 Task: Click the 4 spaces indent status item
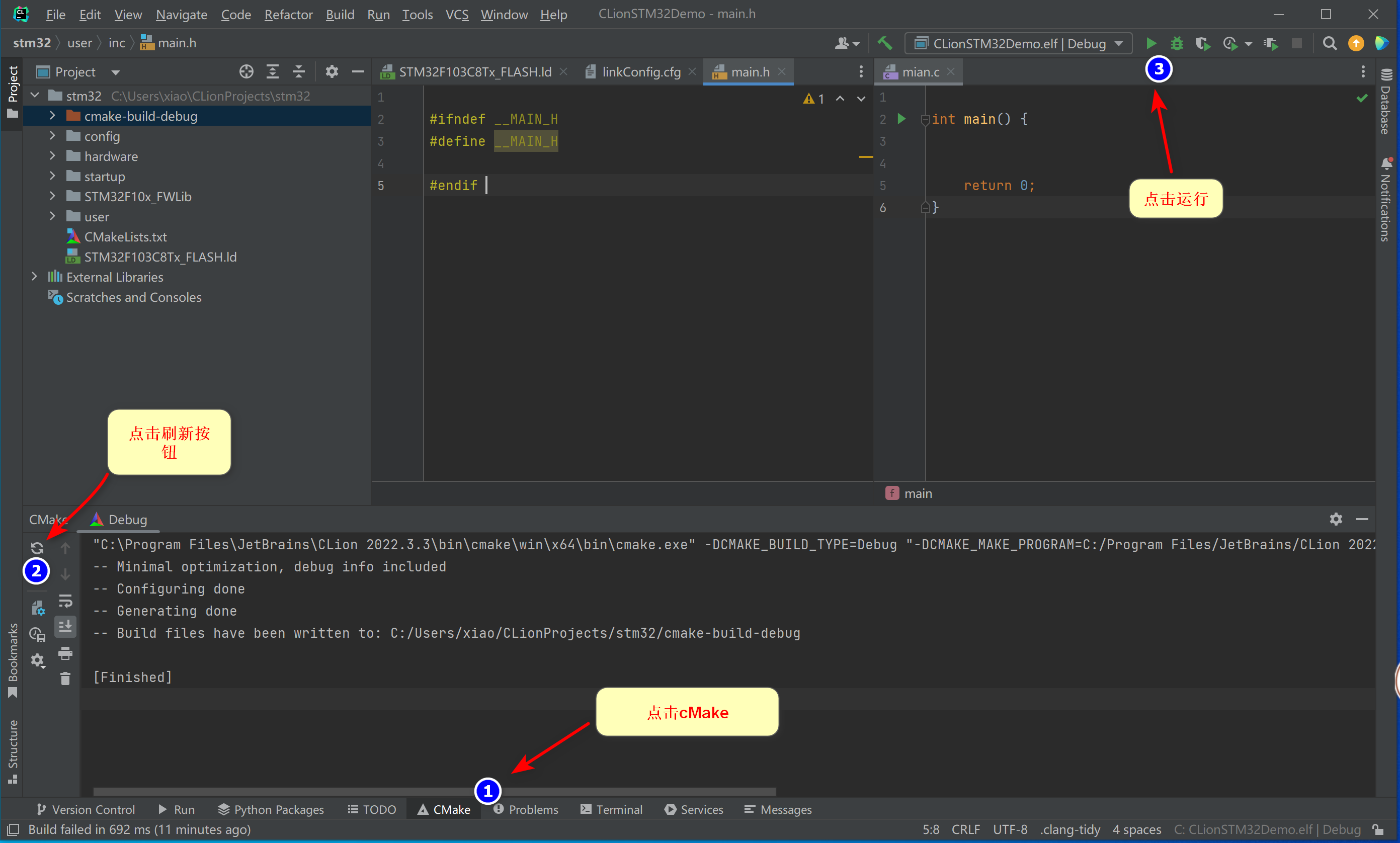(x=1136, y=829)
